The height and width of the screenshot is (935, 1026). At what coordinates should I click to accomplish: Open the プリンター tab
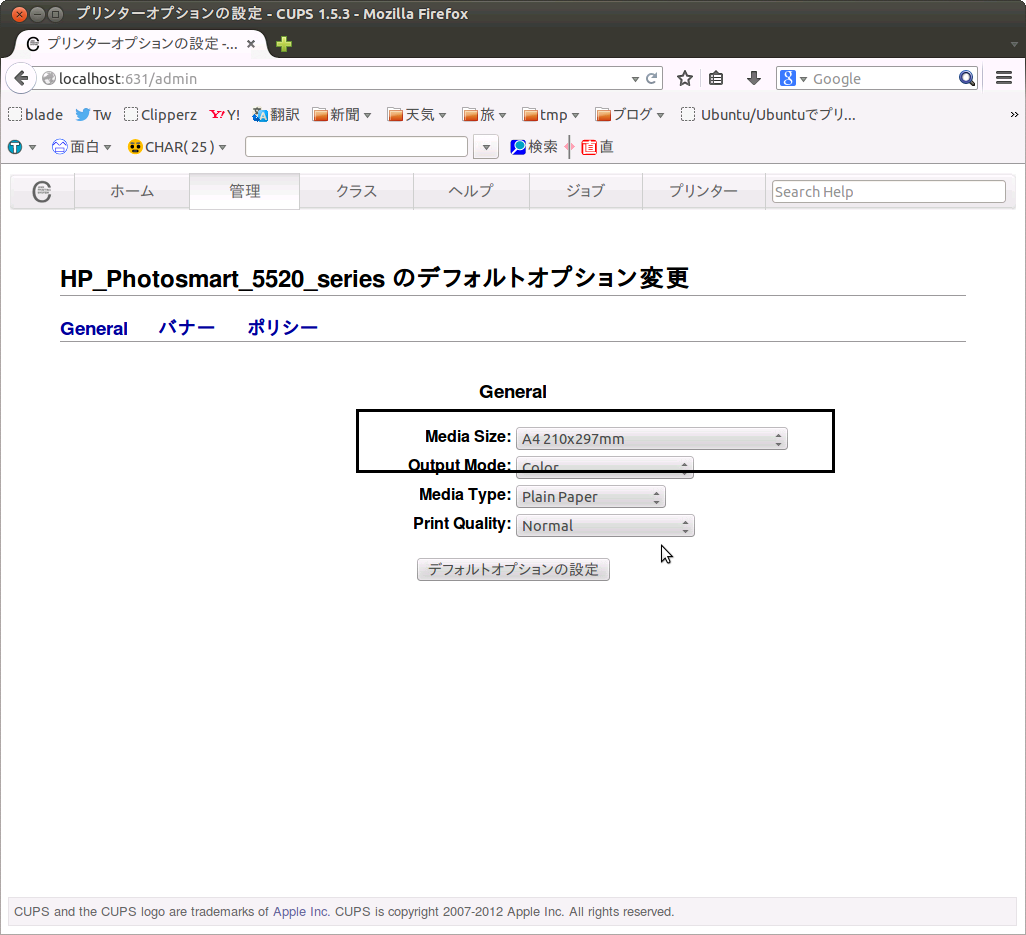(703, 191)
